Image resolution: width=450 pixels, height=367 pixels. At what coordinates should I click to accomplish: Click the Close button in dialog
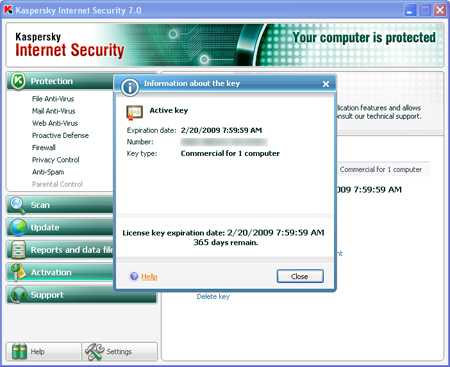(300, 276)
